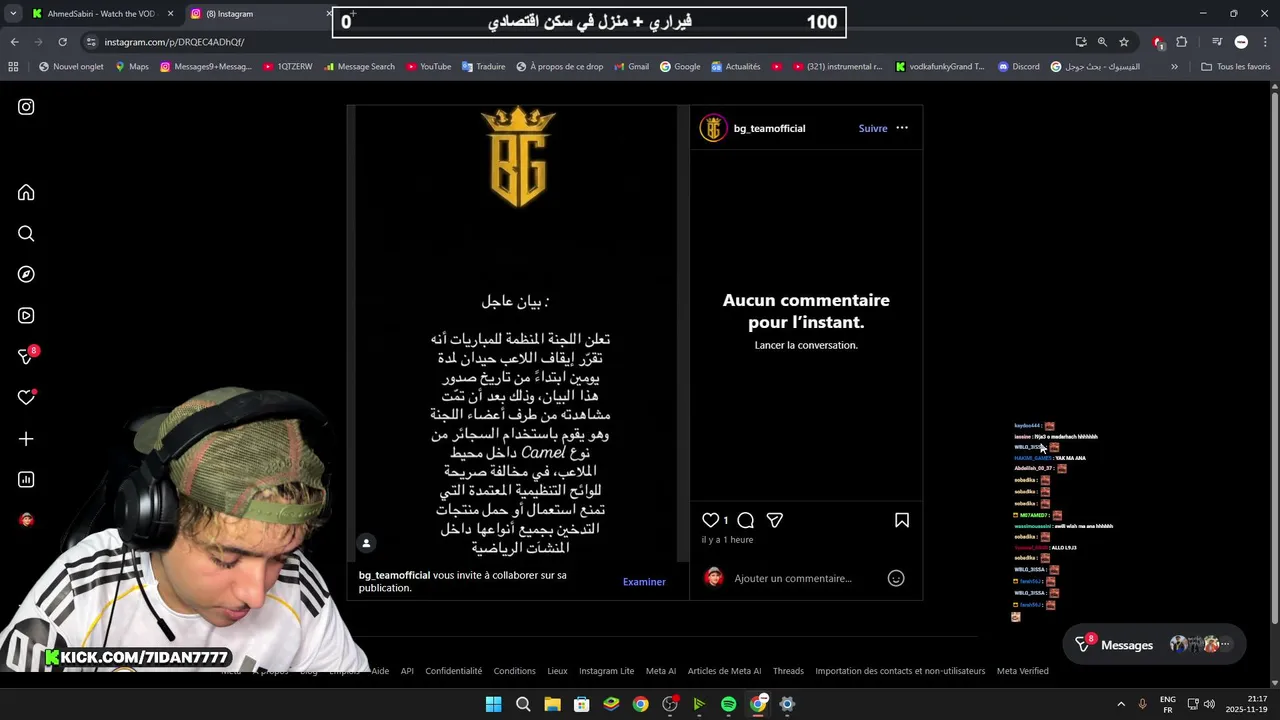Open the Microsoft Store taskbar icon
The height and width of the screenshot is (720, 1280).
(581, 704)
